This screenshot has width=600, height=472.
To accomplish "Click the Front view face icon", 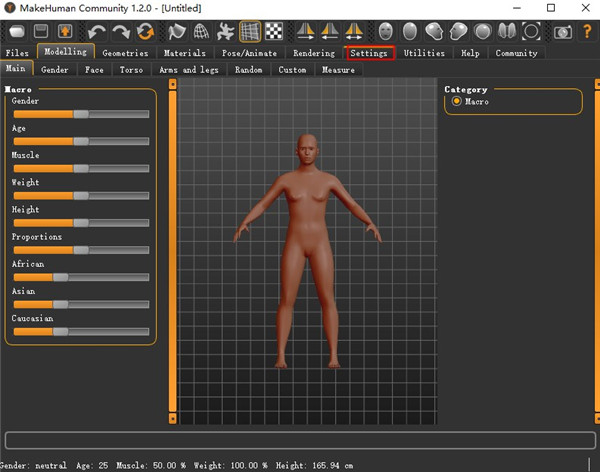I will (385, 32).
